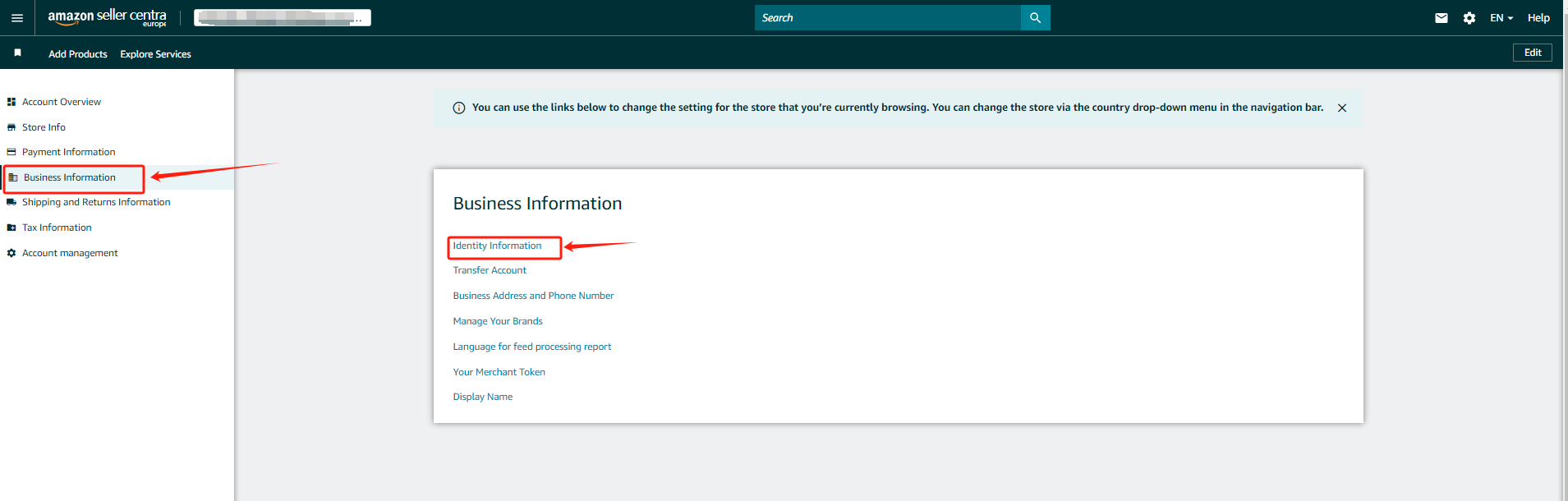Dismiss the info banner with X

coord(1342,108)
